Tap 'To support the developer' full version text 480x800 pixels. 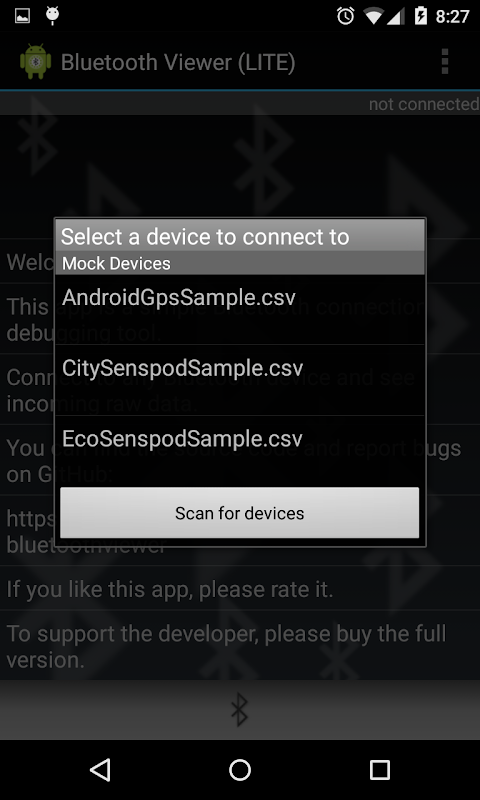(226, 647)
